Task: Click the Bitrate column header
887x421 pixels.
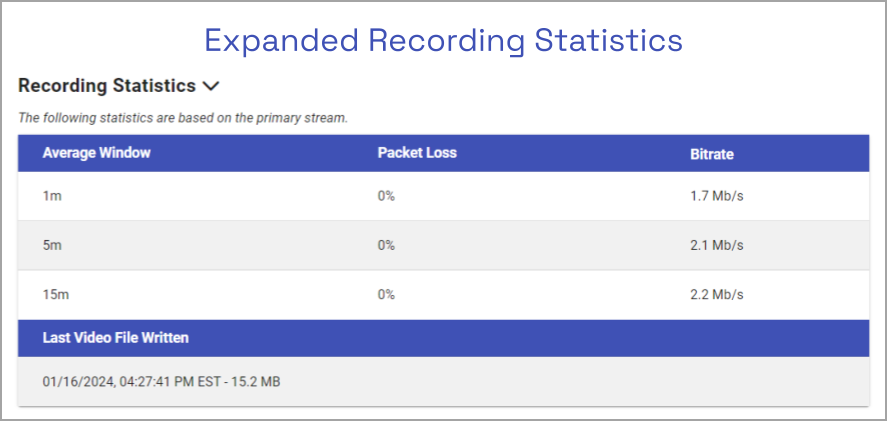Action: (711, 154)
